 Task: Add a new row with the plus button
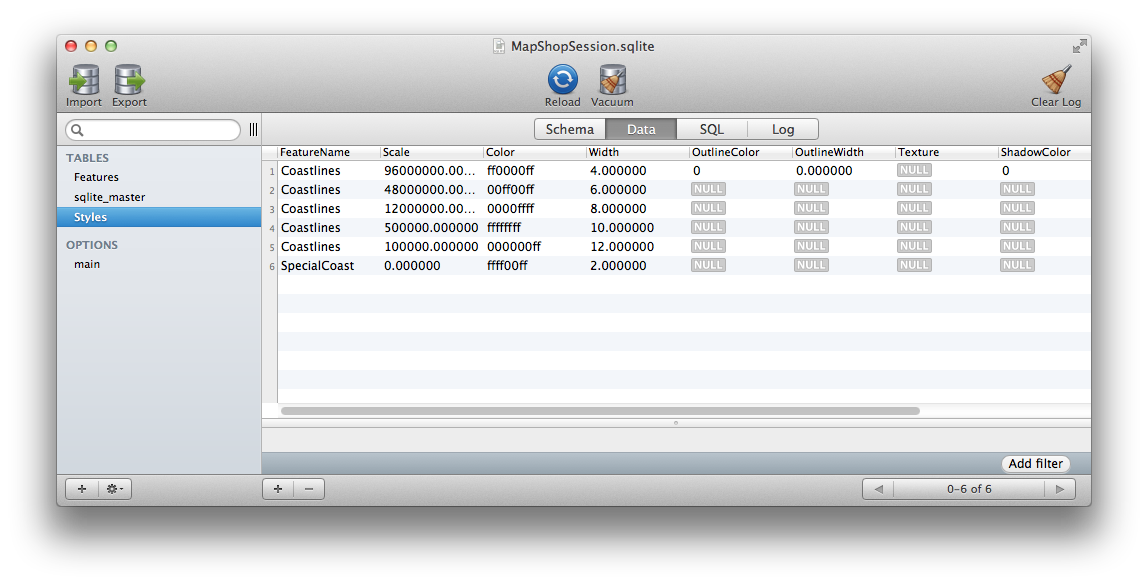click(x=277, y=489)
